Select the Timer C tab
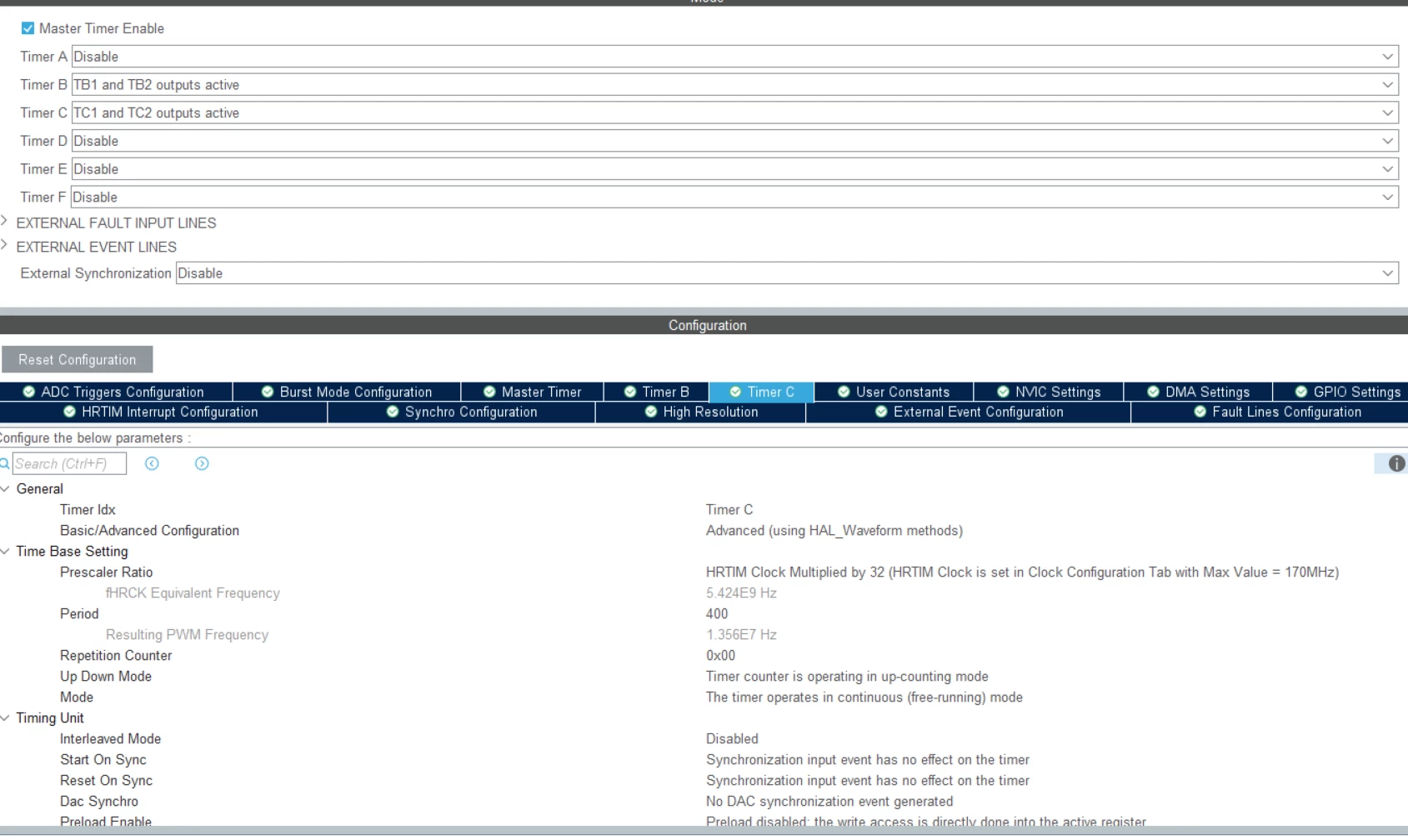The image size is (1408, 840). [761, 392]
